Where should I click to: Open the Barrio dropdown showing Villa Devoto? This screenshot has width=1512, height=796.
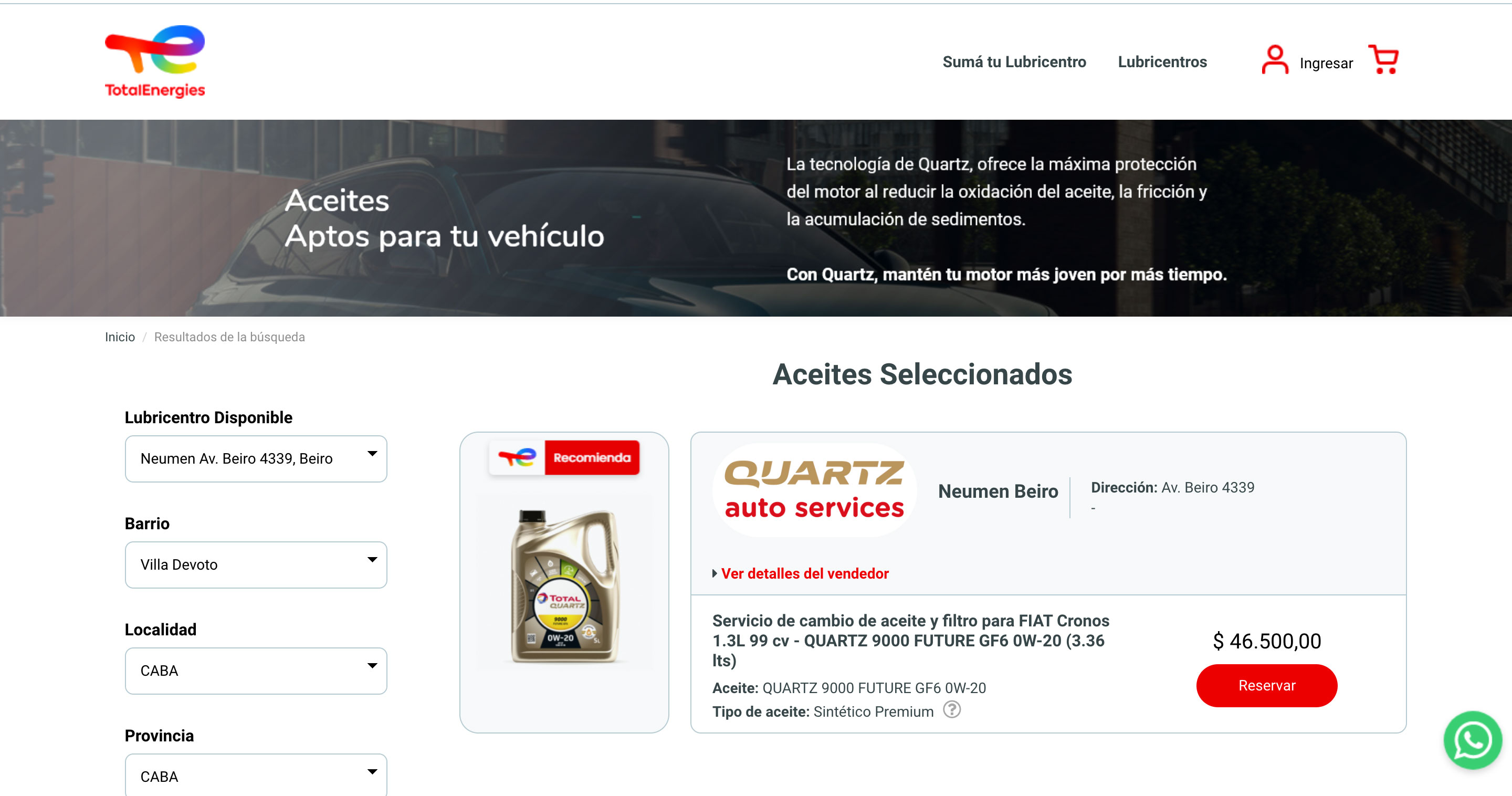[256, 565]
